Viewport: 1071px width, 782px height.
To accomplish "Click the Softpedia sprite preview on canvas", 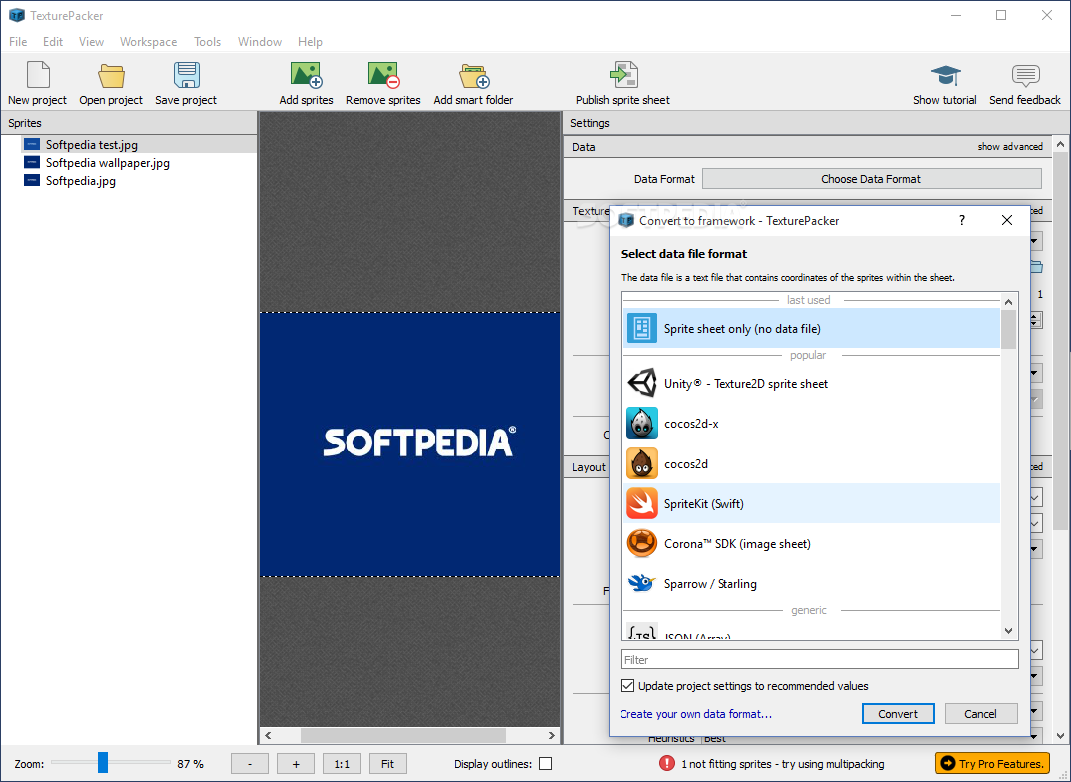I will (410, 445).
